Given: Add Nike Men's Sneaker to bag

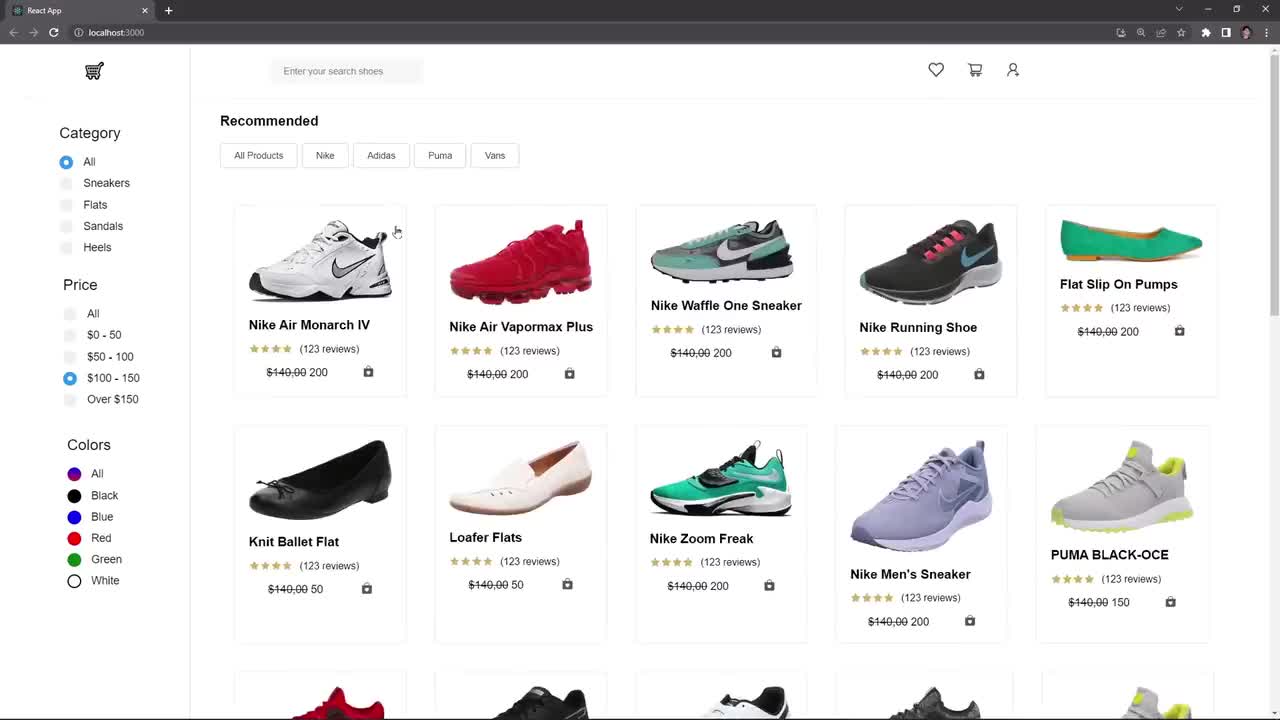Looking at the screenshot, I should (969, 621).
